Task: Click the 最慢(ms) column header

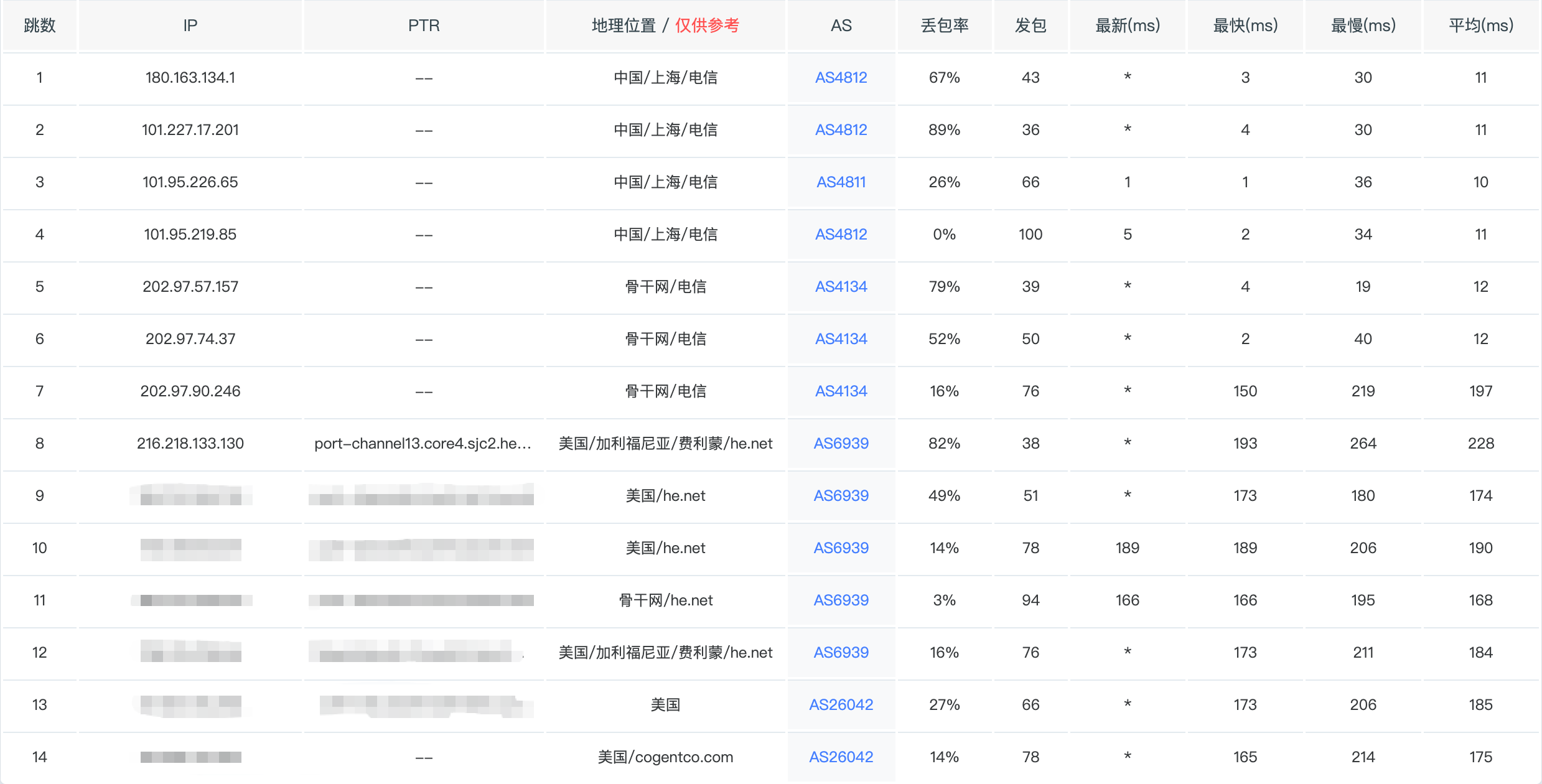Action: click(x=1363, y=26)
